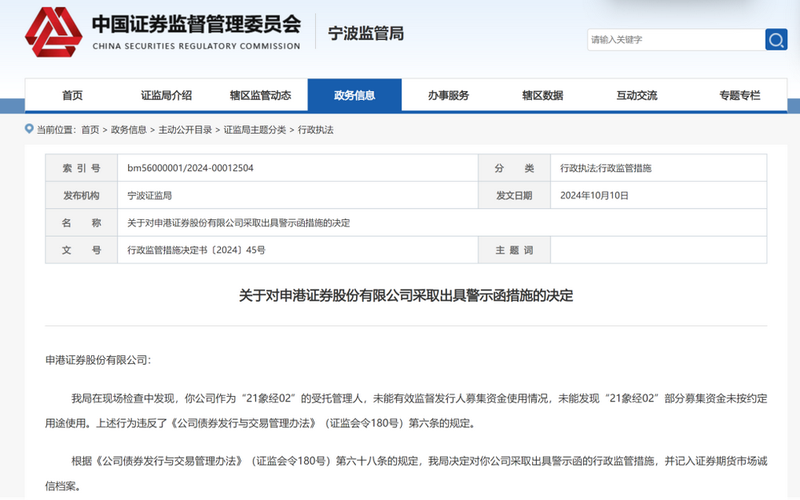
Task: Click the date 2024年10月10日
Action: (594, 195)
